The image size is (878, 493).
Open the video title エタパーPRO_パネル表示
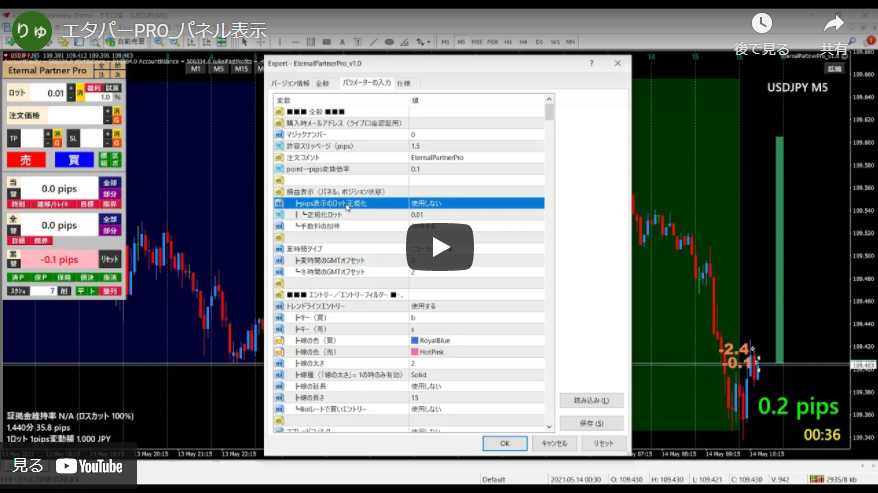(164, 31)
